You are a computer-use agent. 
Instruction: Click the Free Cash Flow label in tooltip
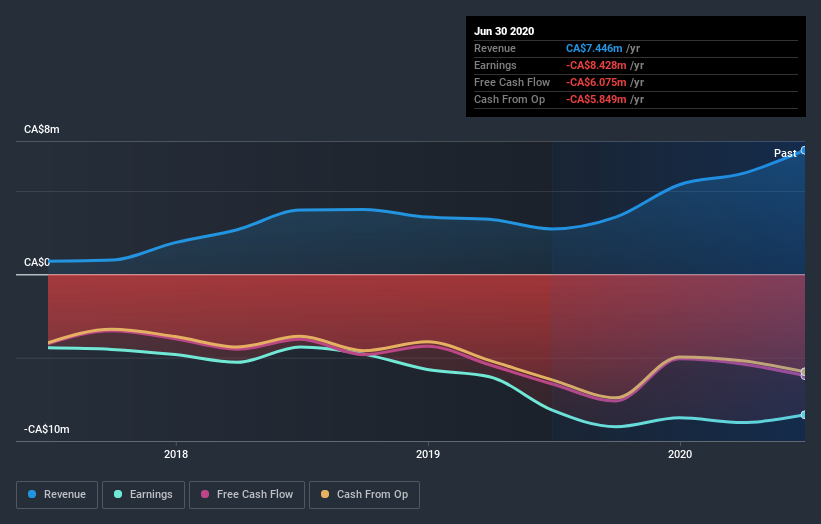click(x=512, y=82)
